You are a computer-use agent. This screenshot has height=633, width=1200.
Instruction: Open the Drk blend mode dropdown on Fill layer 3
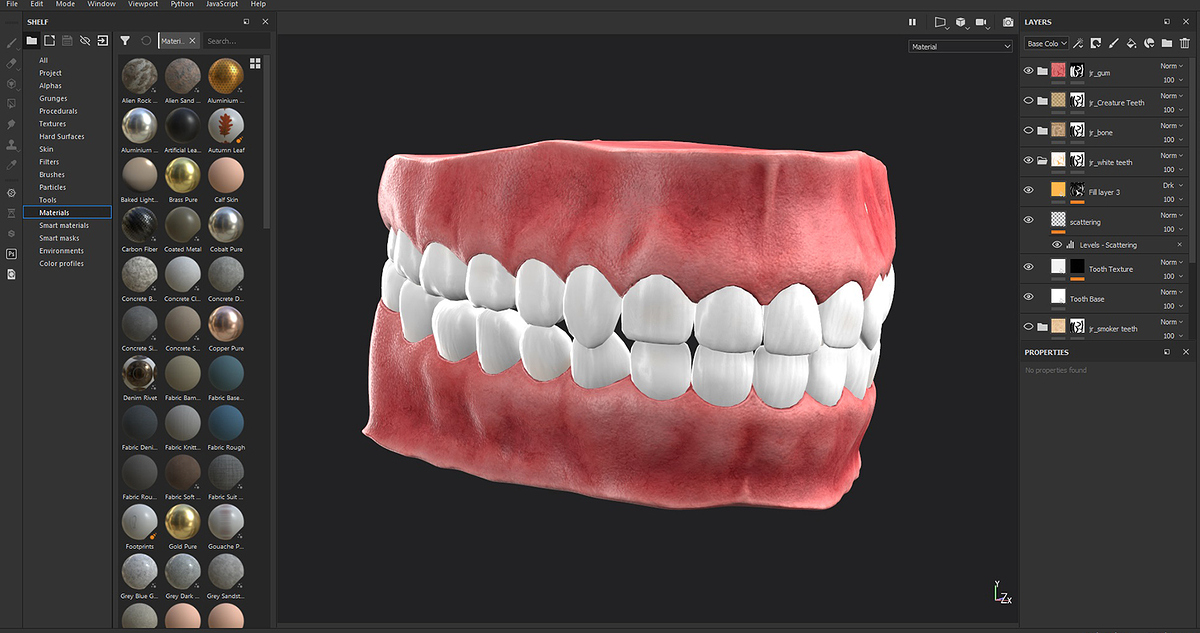(x=1171, y=185)
